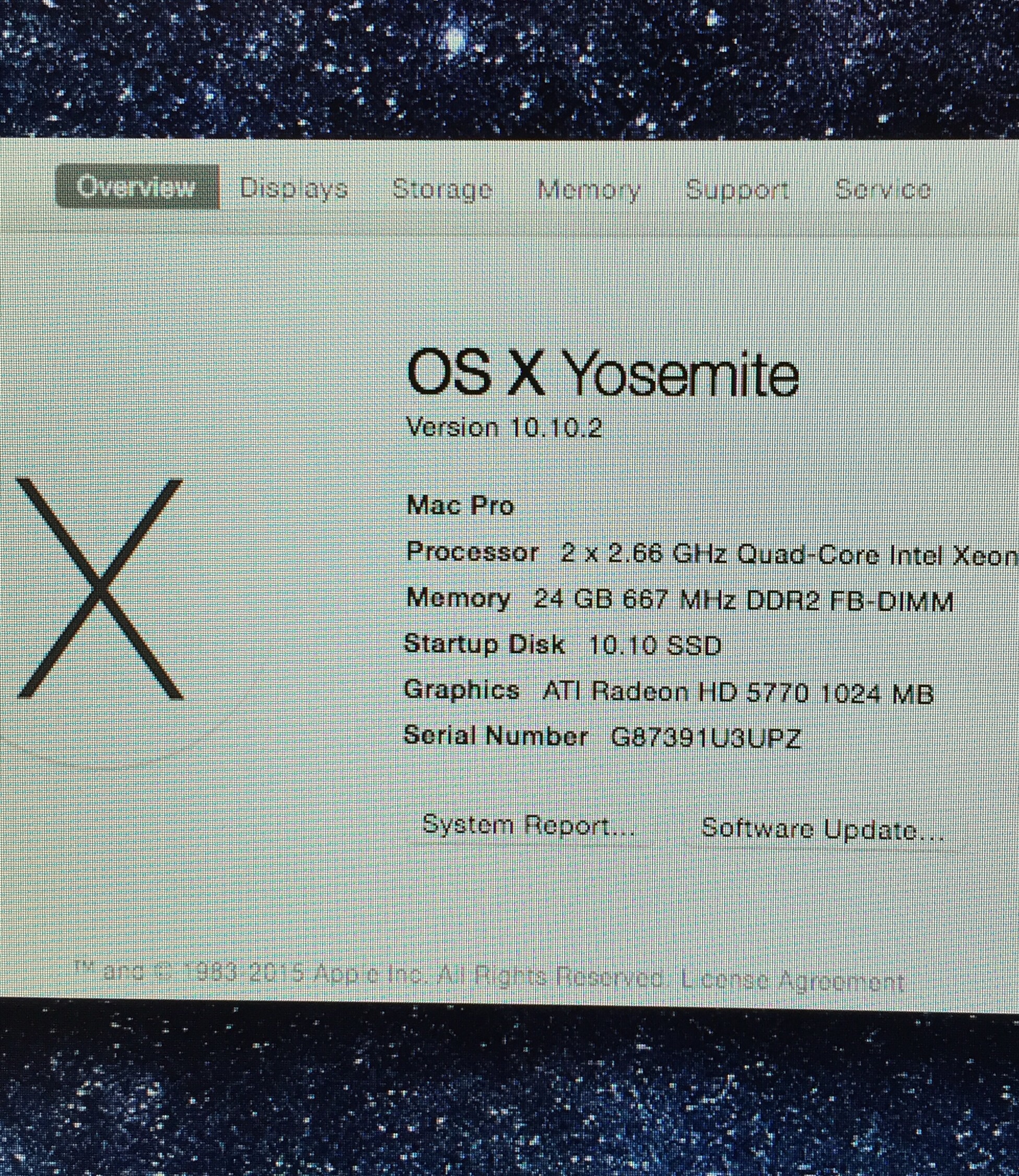Select the OS X Yosemite heading
Viewport: 1019px width, 1176px height.
(x=603, y=373)
